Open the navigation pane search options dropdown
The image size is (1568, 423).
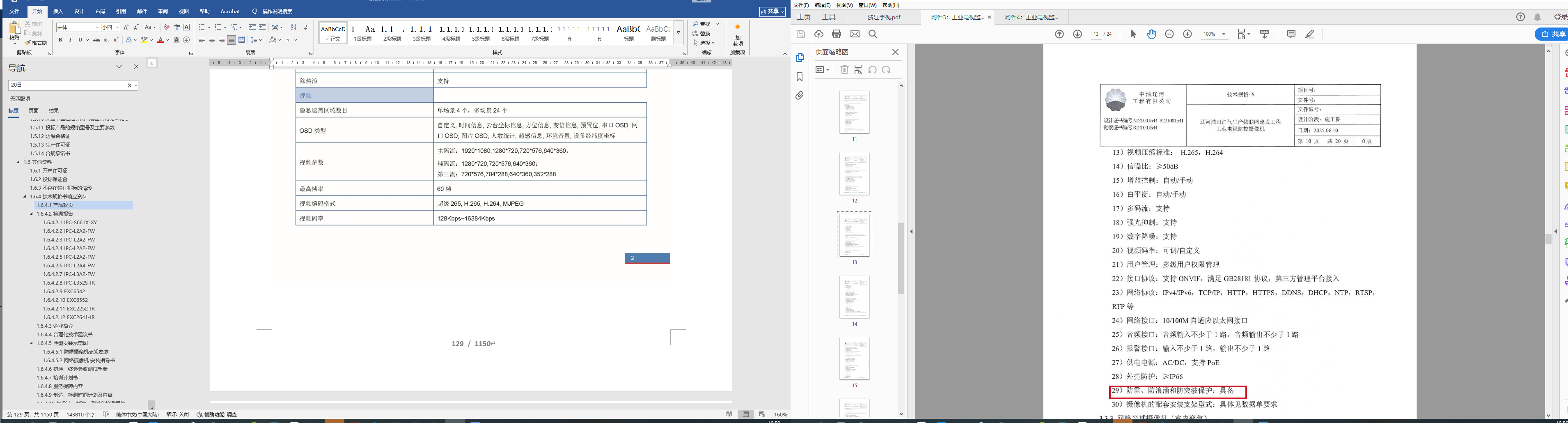pyautogui.click(x=136, y=86)
